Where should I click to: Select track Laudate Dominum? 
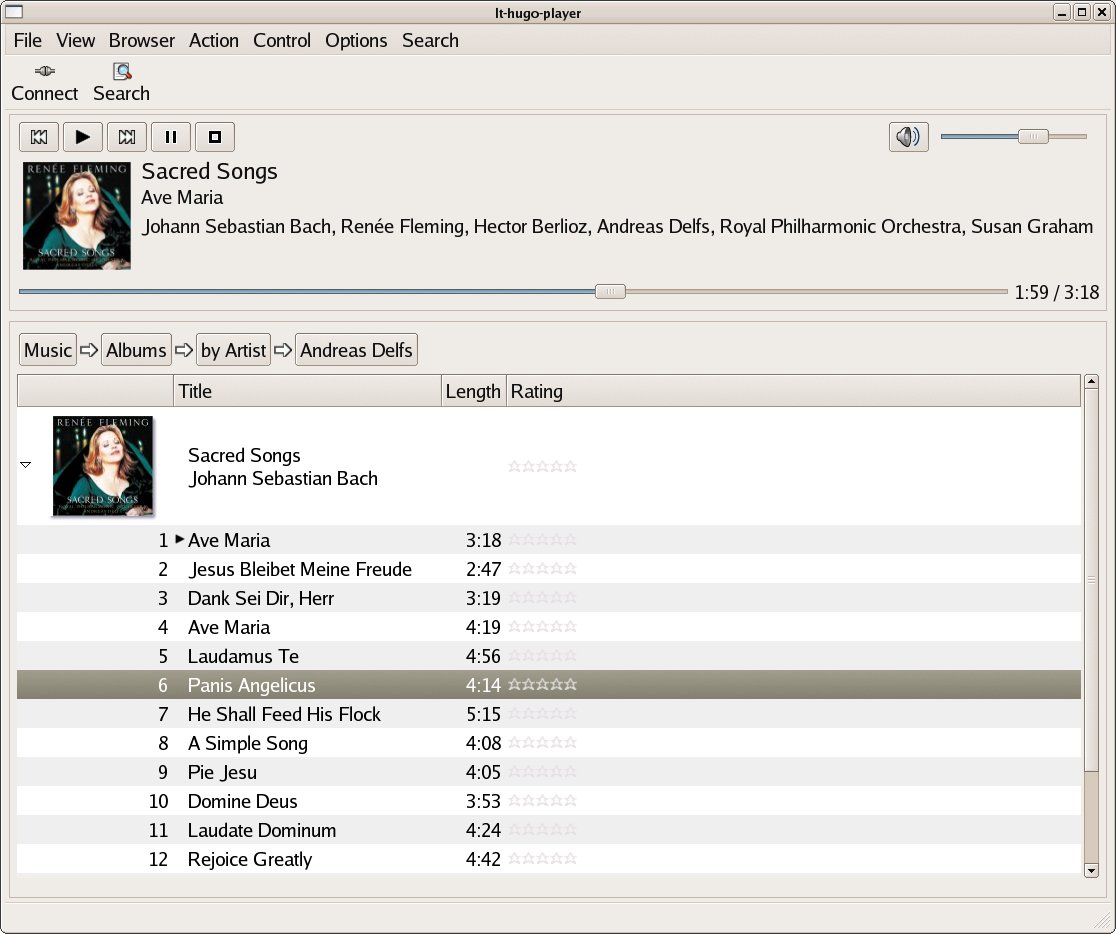click(x=549, y=830)
